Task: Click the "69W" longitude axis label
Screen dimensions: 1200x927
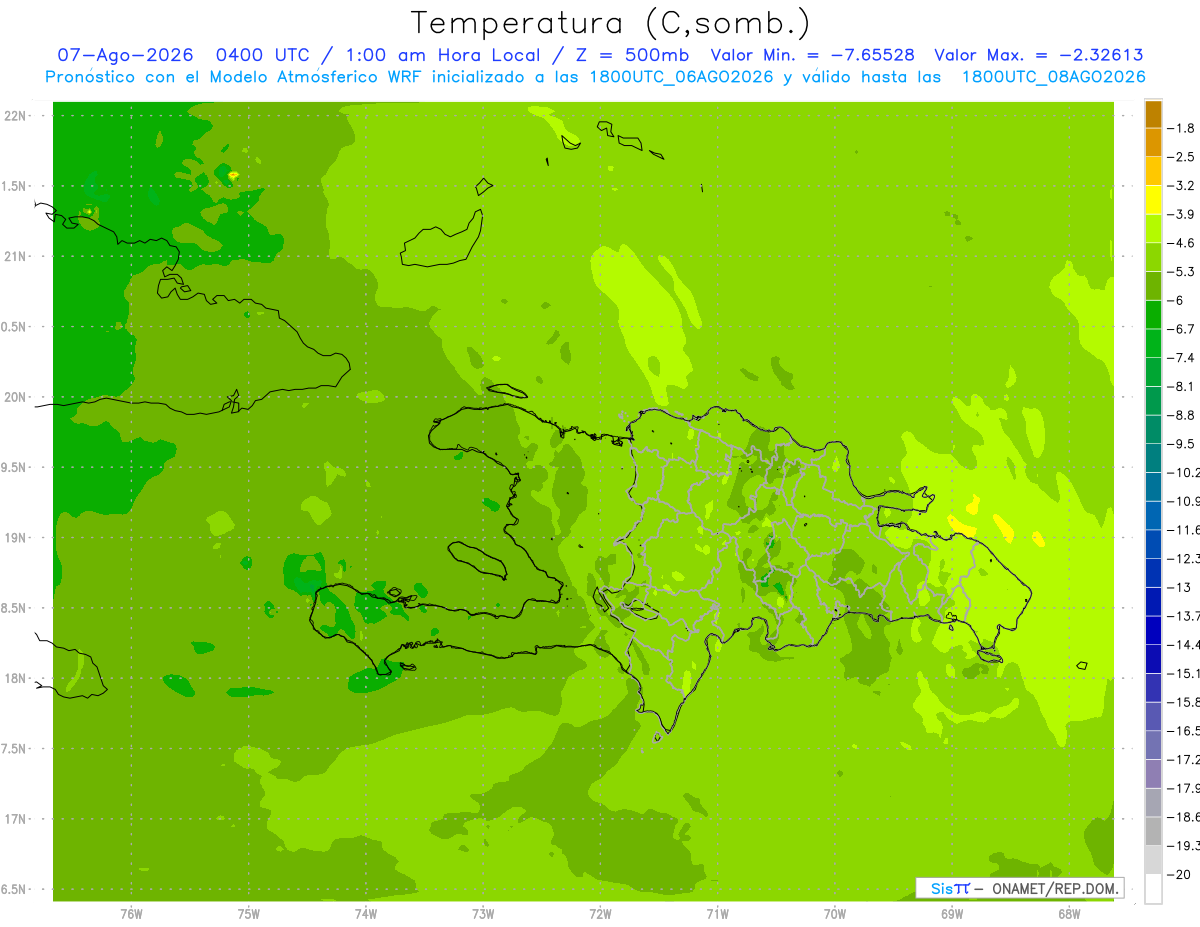Action: click(952, 914)
